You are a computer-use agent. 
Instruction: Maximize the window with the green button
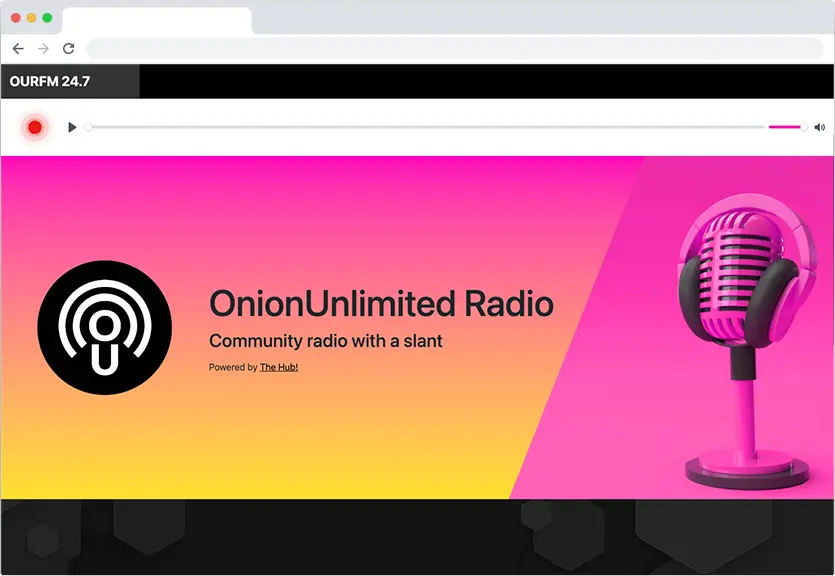pyautogui.click(x=47, y=18)
